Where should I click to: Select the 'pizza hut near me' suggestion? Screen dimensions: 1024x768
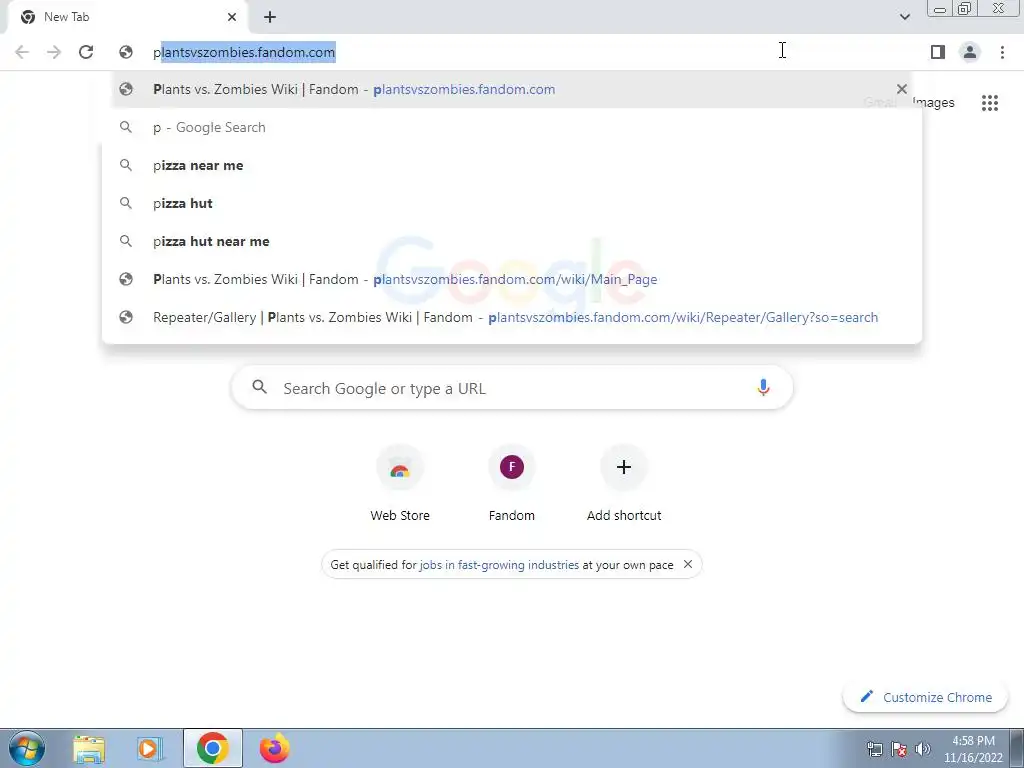pyautogui.click(x=511, y=241)
